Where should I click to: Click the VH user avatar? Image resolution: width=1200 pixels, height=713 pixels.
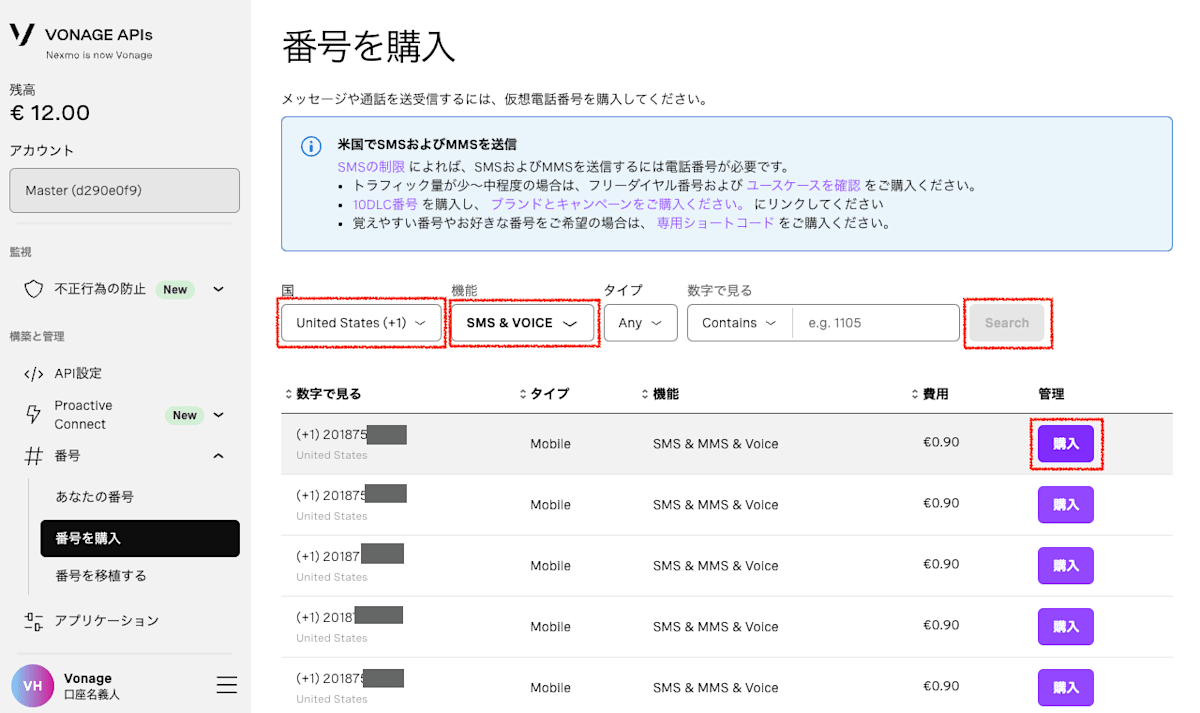33,686
